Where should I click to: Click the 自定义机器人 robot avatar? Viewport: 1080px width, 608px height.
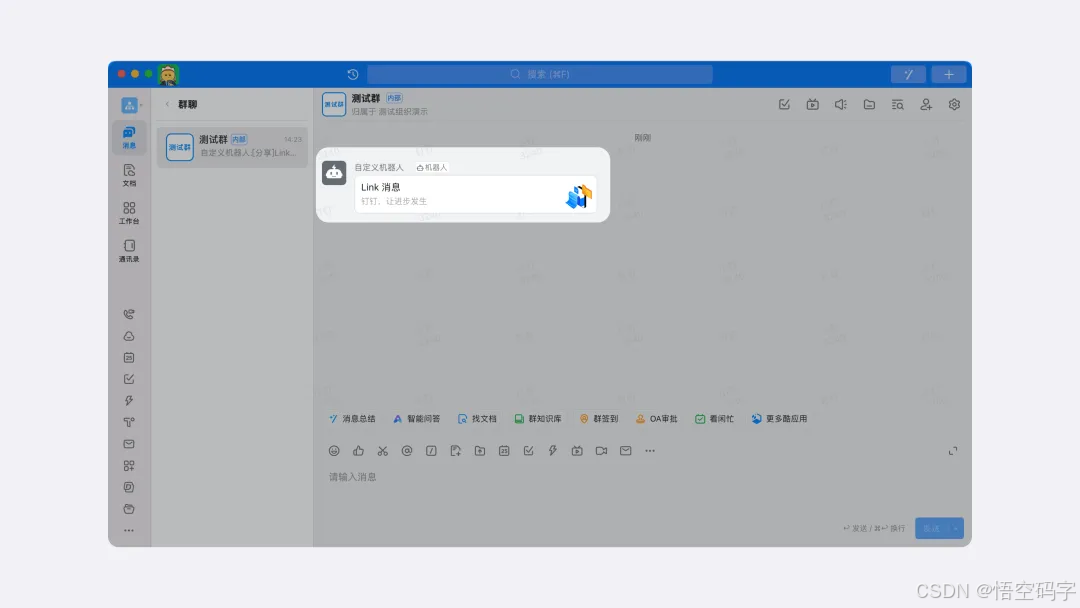click(334, 173)
